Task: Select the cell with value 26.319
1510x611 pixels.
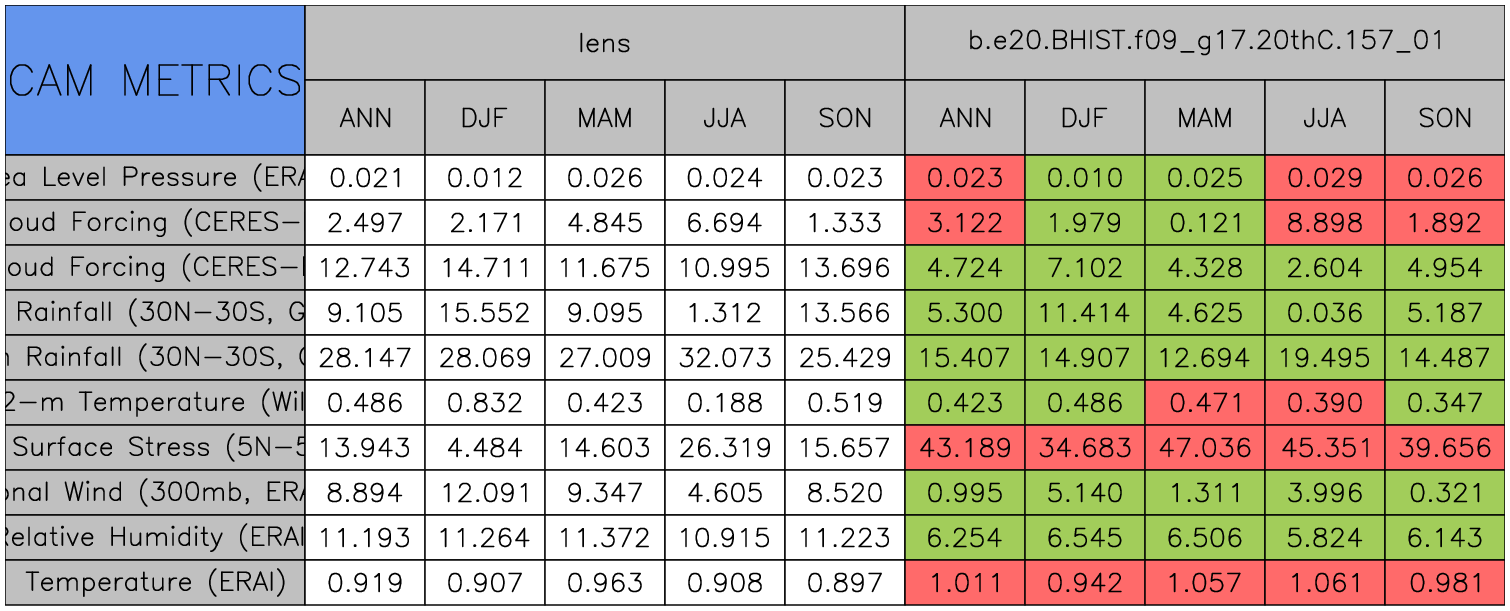Action: (725, 447)
